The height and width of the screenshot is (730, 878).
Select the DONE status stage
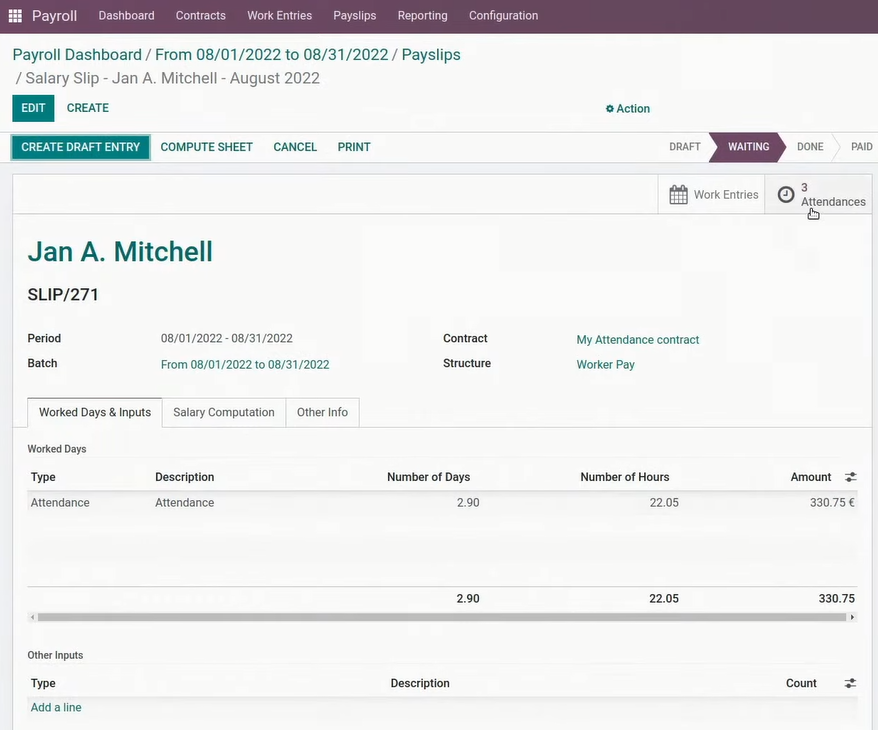(810, 147)
